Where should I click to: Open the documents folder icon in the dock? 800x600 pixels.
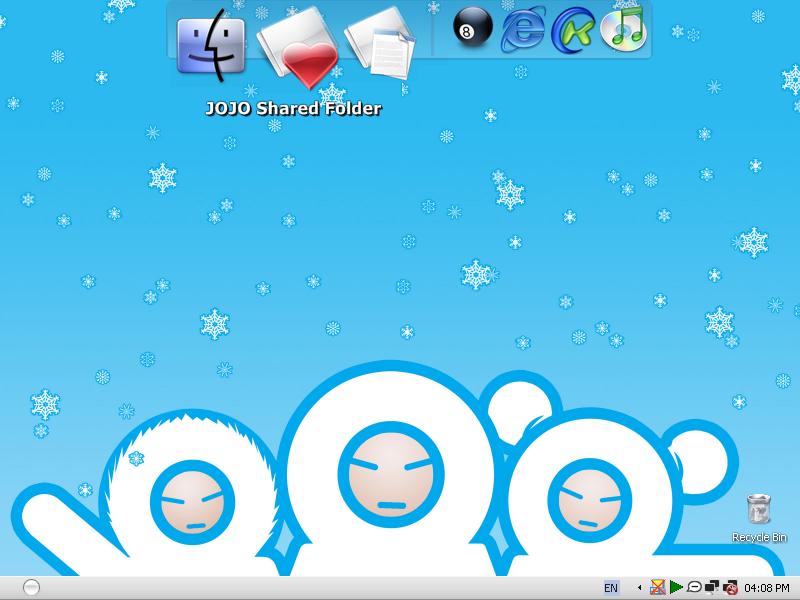(x=381, y=45)
